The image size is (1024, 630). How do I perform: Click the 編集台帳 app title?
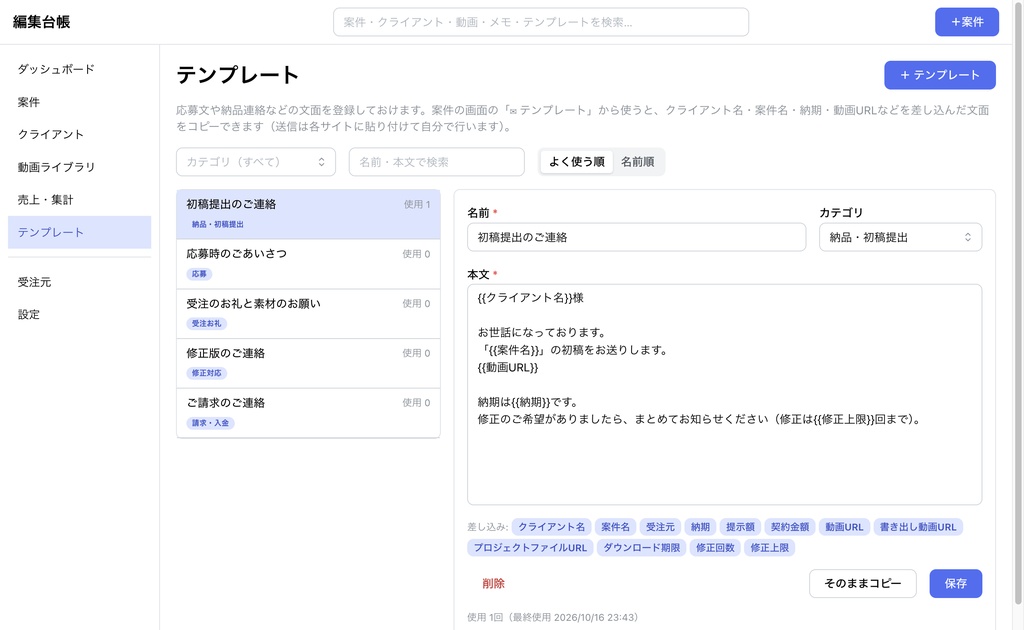(41, 22)
